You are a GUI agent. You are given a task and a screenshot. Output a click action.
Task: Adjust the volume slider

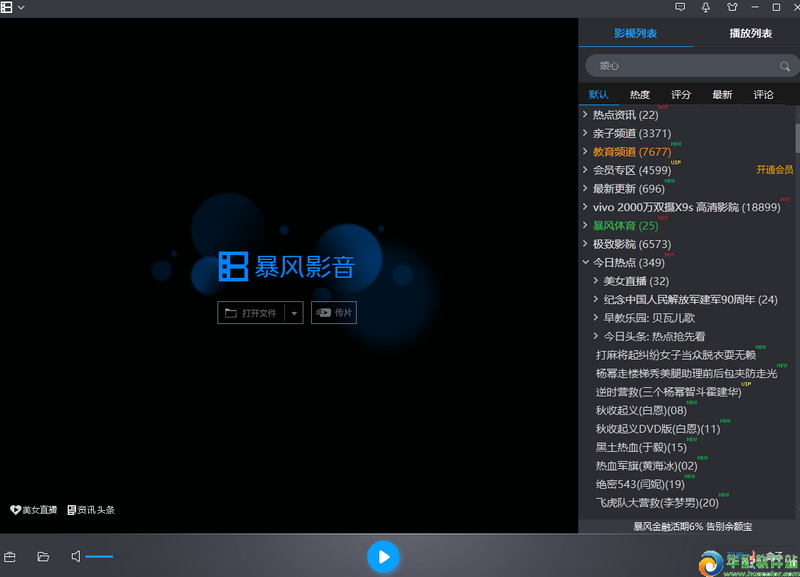coord(104,557)
